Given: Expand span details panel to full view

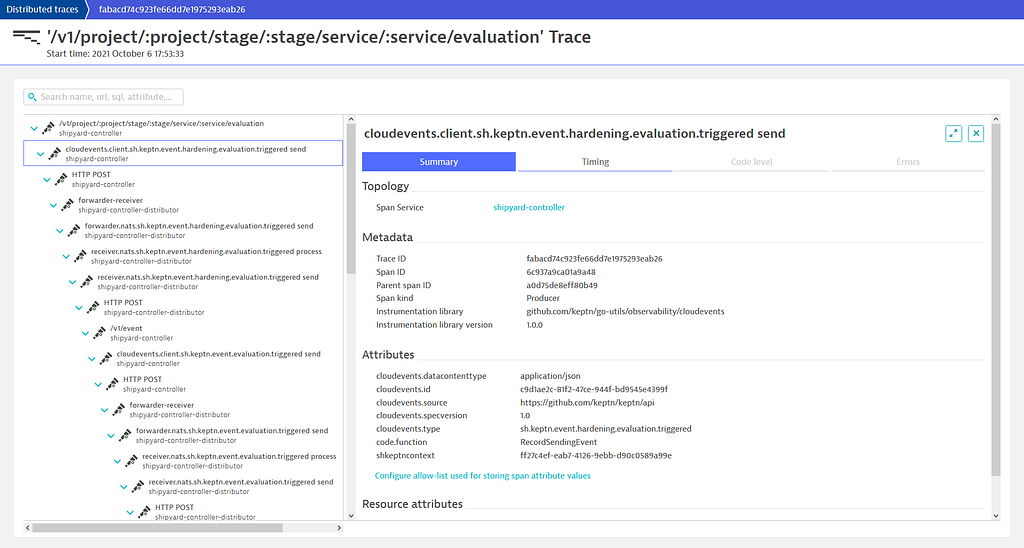Looking at the screenshot, I should [x=953, y=133].
